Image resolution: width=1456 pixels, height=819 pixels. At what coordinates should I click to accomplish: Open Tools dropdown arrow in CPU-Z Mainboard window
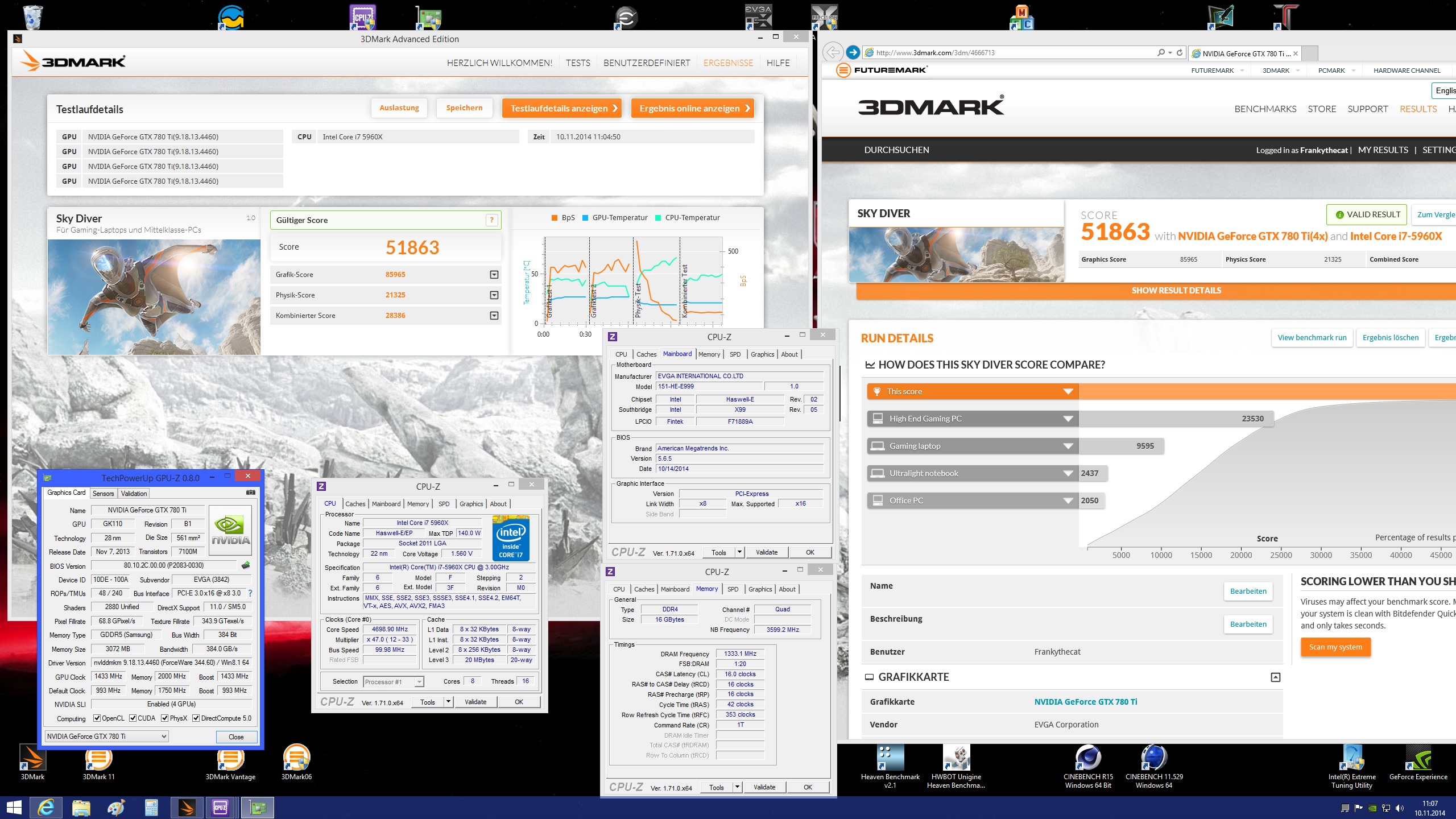point(739,552)
